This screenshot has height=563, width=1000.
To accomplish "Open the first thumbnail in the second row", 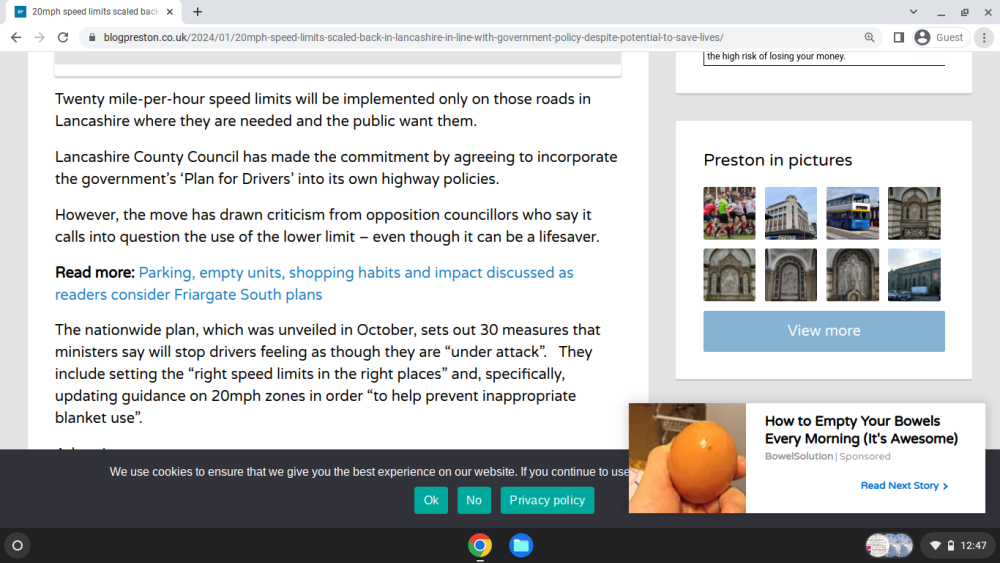I will (730, 275).
